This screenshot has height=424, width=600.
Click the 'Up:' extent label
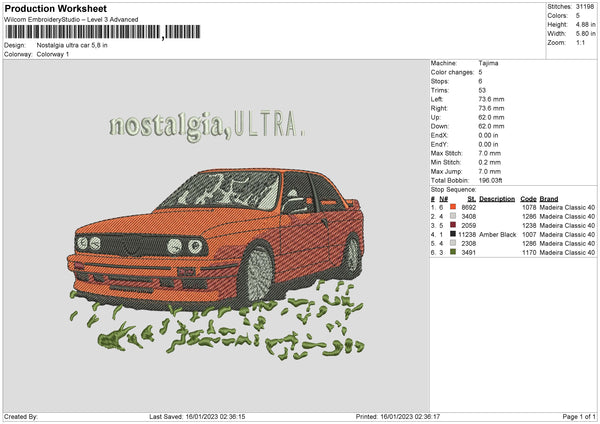pyautogui.click(x=435, y=117)
